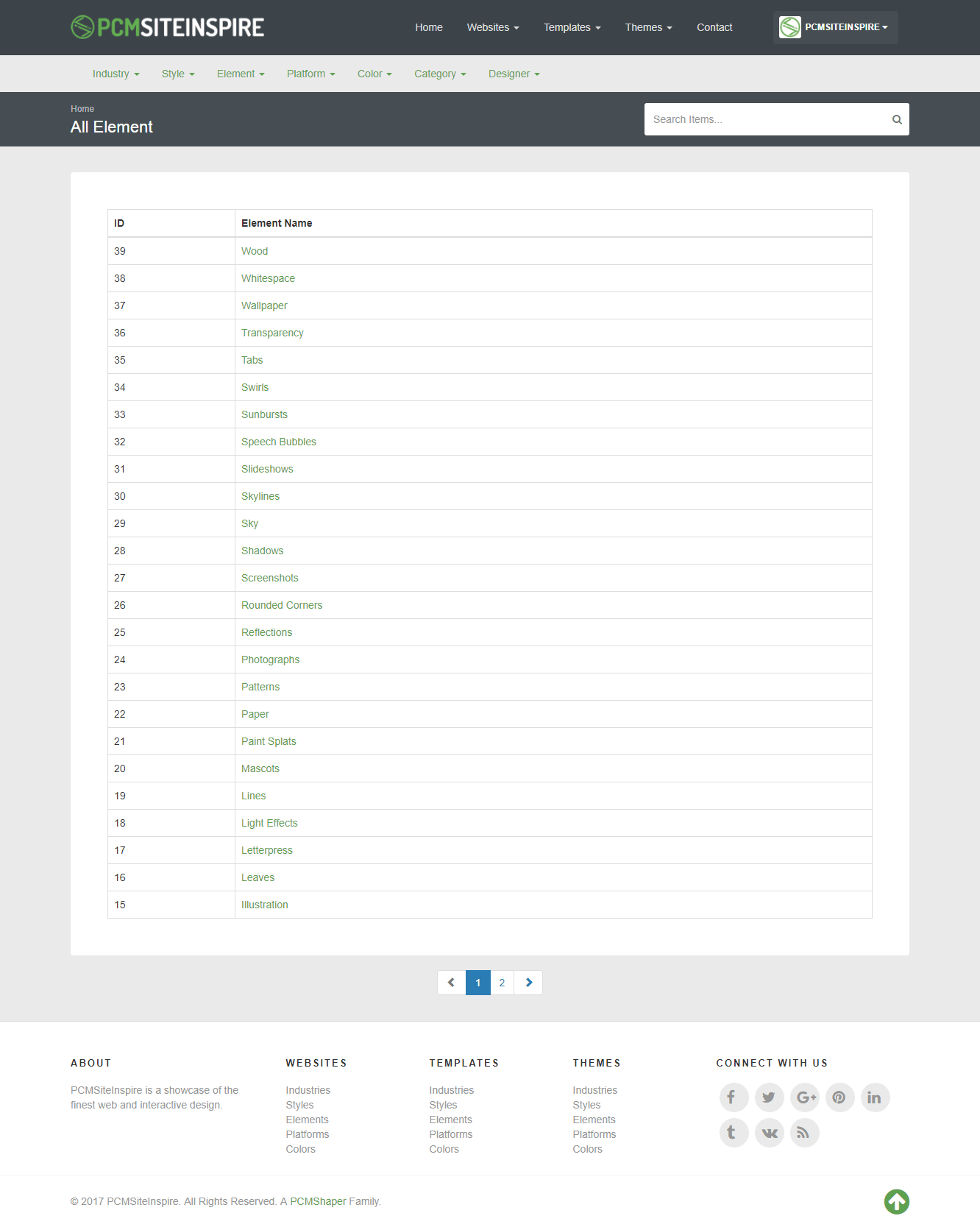This screenshot has width=980, height=1227.
Task: Expand the Themes menu
Action: point(648,27)
